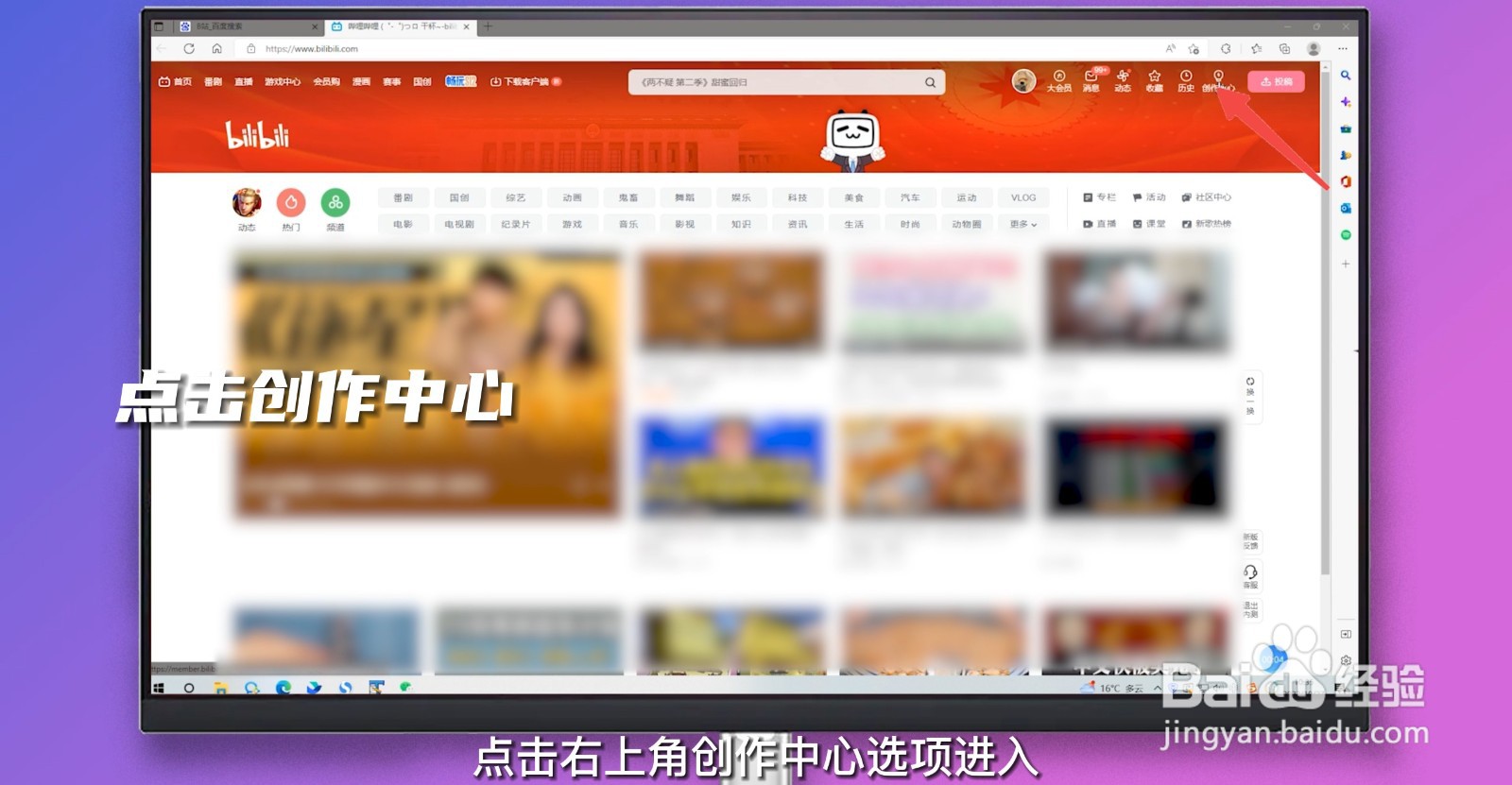Screen dimensions: 1512x785
Task: Open browser extensions puzzle icon
Action: tap(1226, 48)
